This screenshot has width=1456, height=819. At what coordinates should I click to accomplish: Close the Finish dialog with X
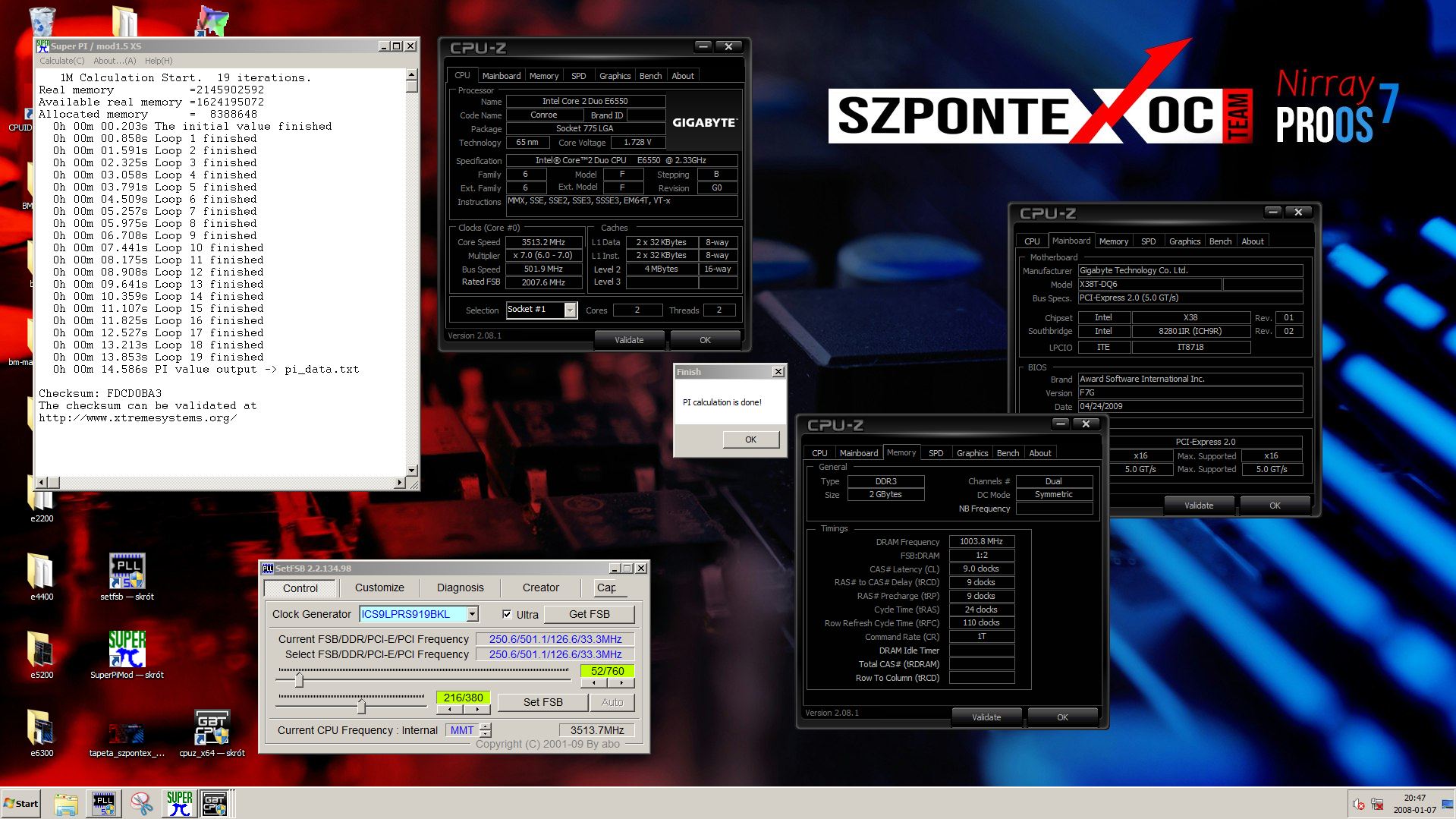coord(778,372)
